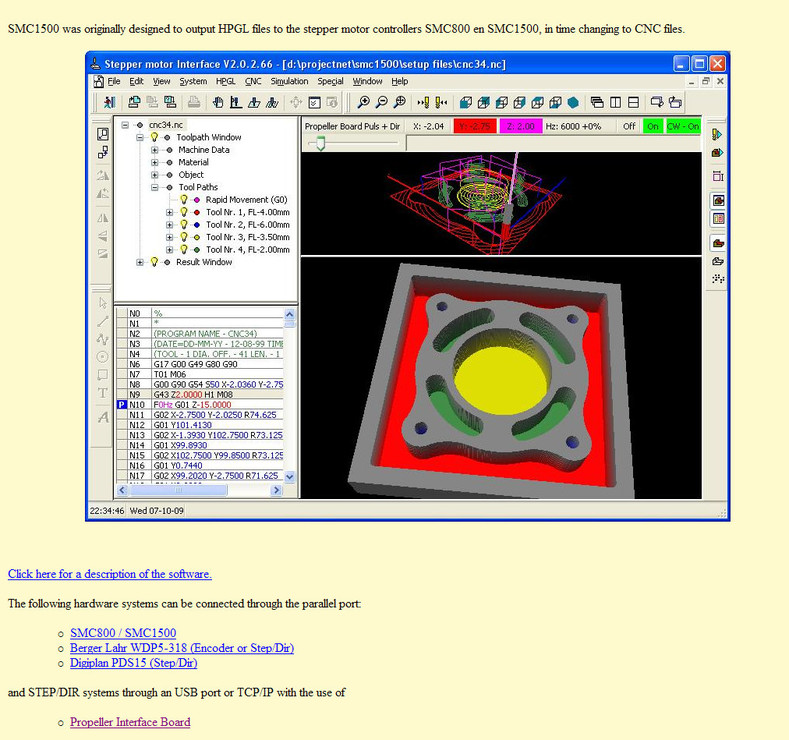This screenshot has height=740, width=789.
Task: Click the yellow tool step-forward icon
Action: click(x=423, y=103)
